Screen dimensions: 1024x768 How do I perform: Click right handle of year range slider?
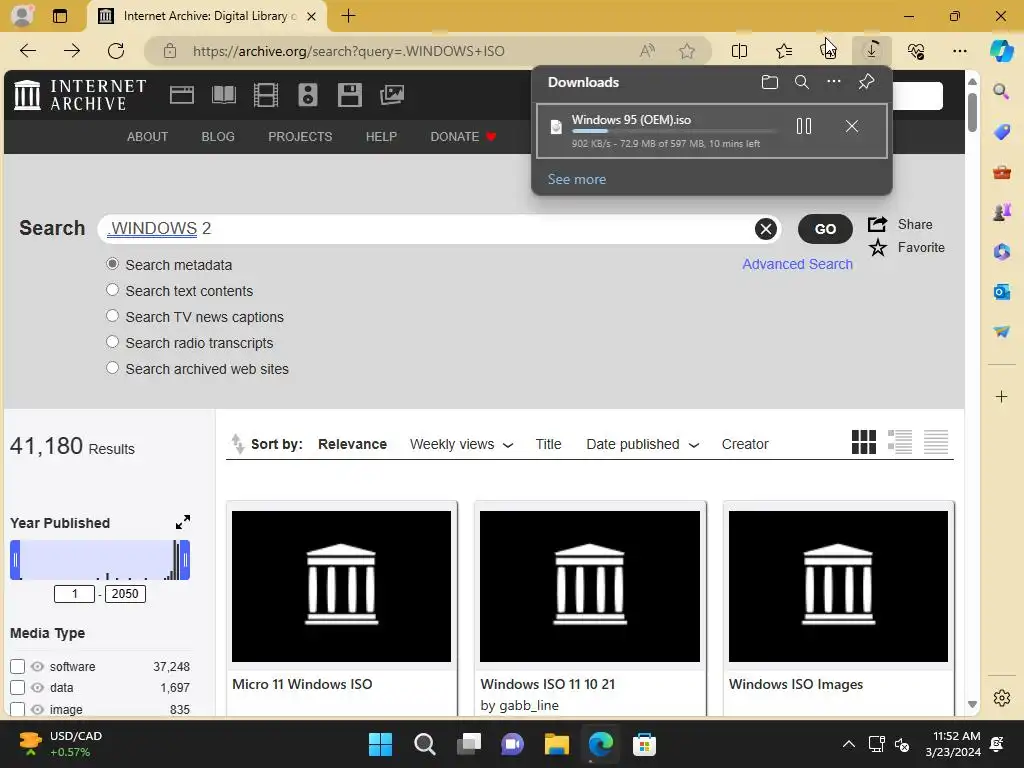click(x=185, y=560)
